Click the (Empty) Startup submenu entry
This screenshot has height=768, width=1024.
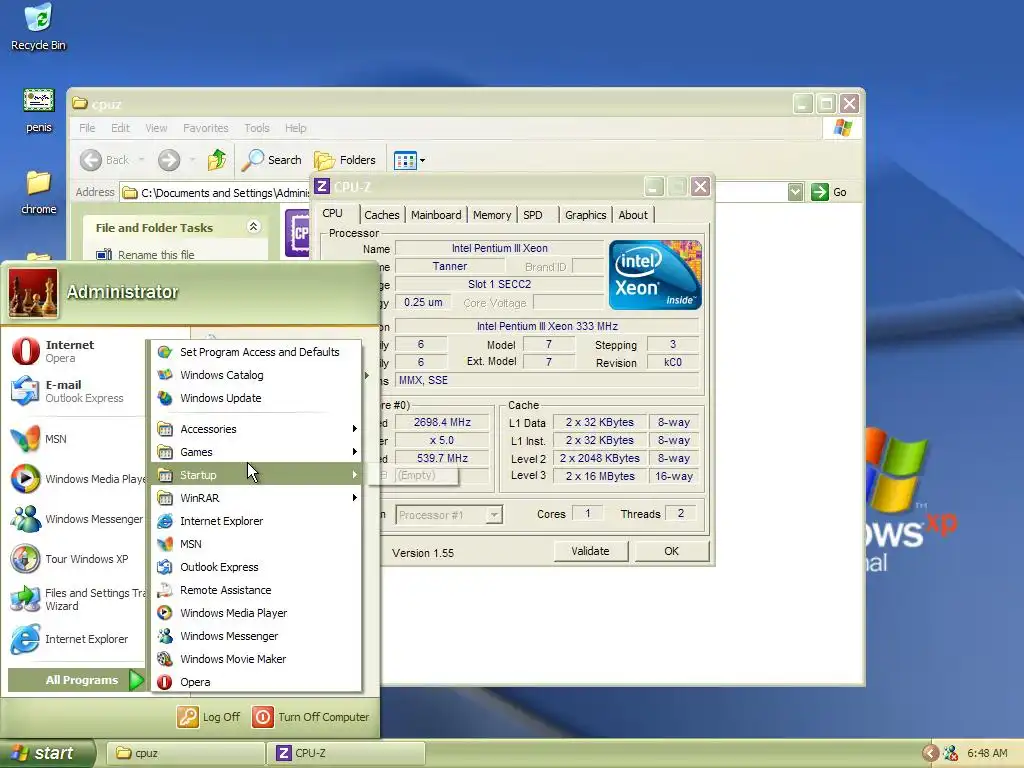(x=415, y=475)
